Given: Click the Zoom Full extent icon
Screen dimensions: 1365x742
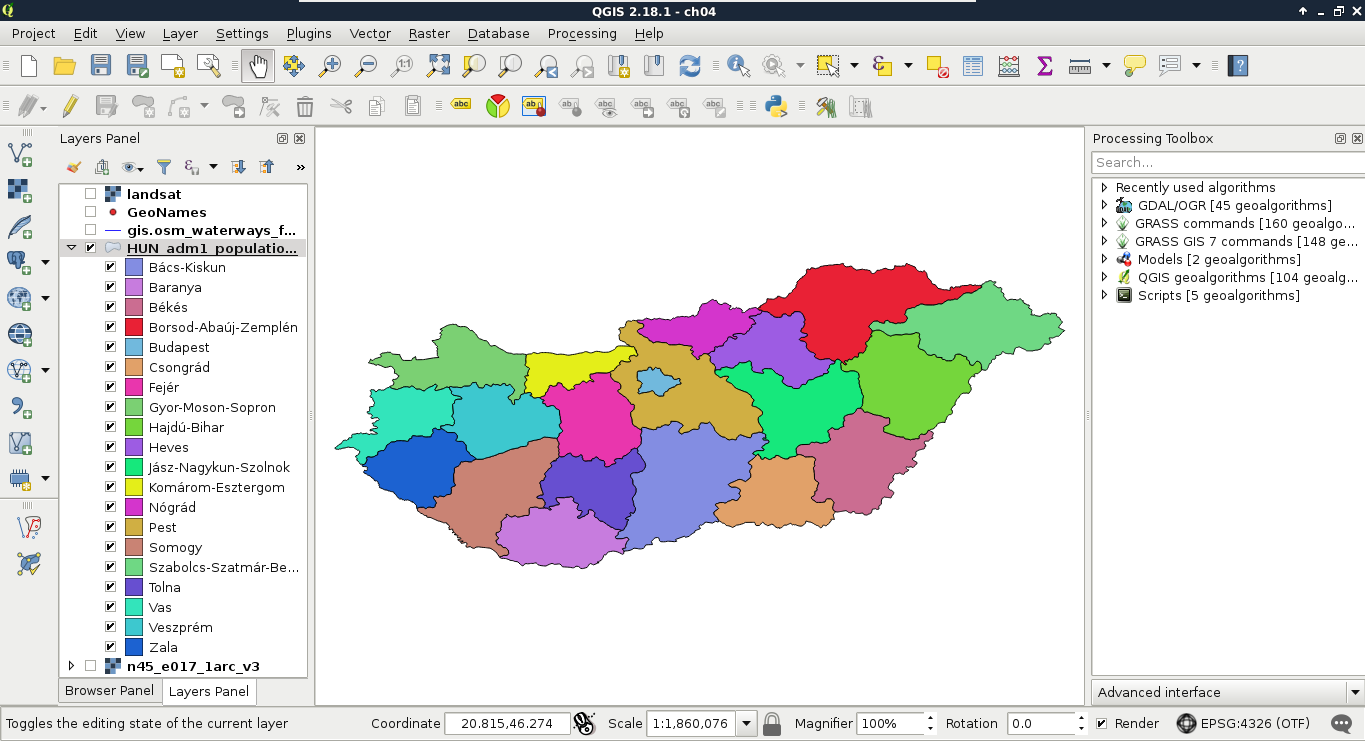Looking at the screenshot, I should coord(438,66).
